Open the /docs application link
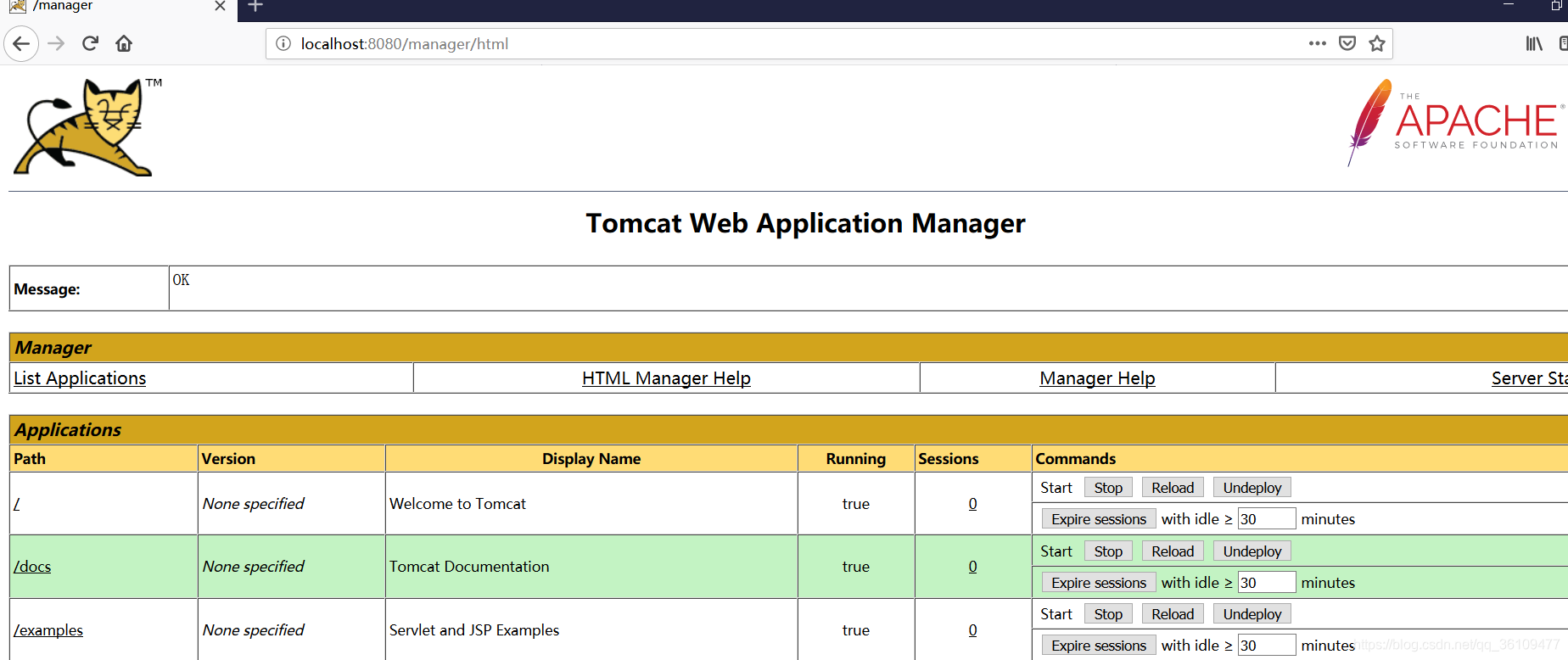Viewport: 1568px width, 660px height. click(32, 567)
